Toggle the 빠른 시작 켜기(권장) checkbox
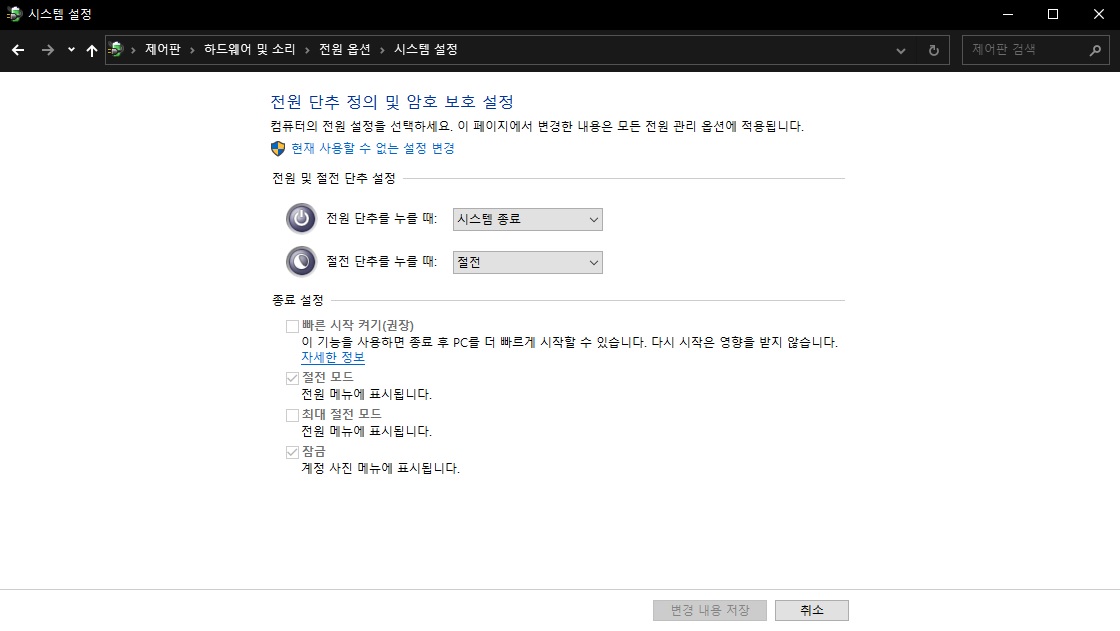This screenshot has width=1120, height=631. (292, 326)
